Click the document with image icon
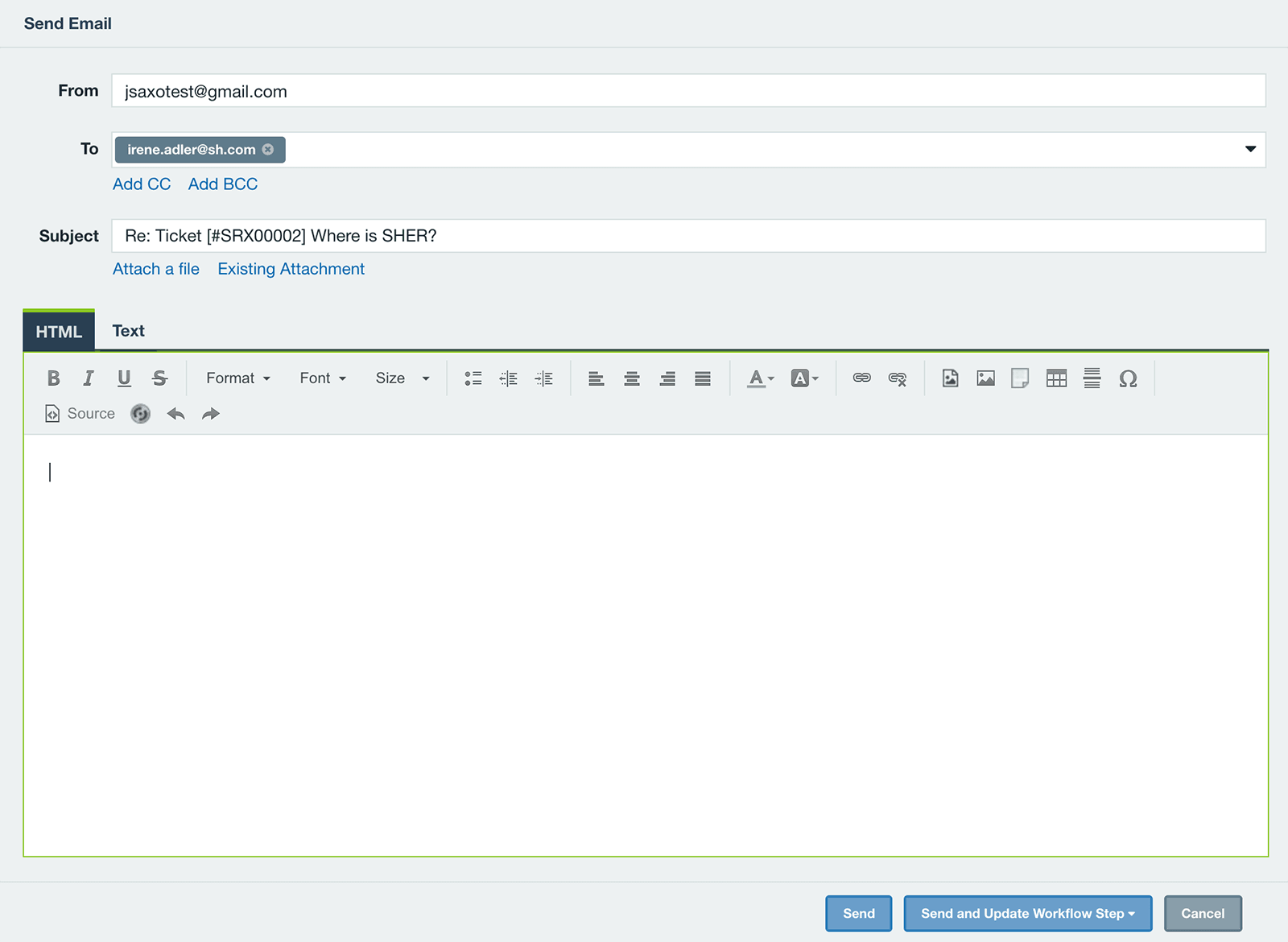The height and width of the screenshot is (942, 1288). [x=951, y=378]
